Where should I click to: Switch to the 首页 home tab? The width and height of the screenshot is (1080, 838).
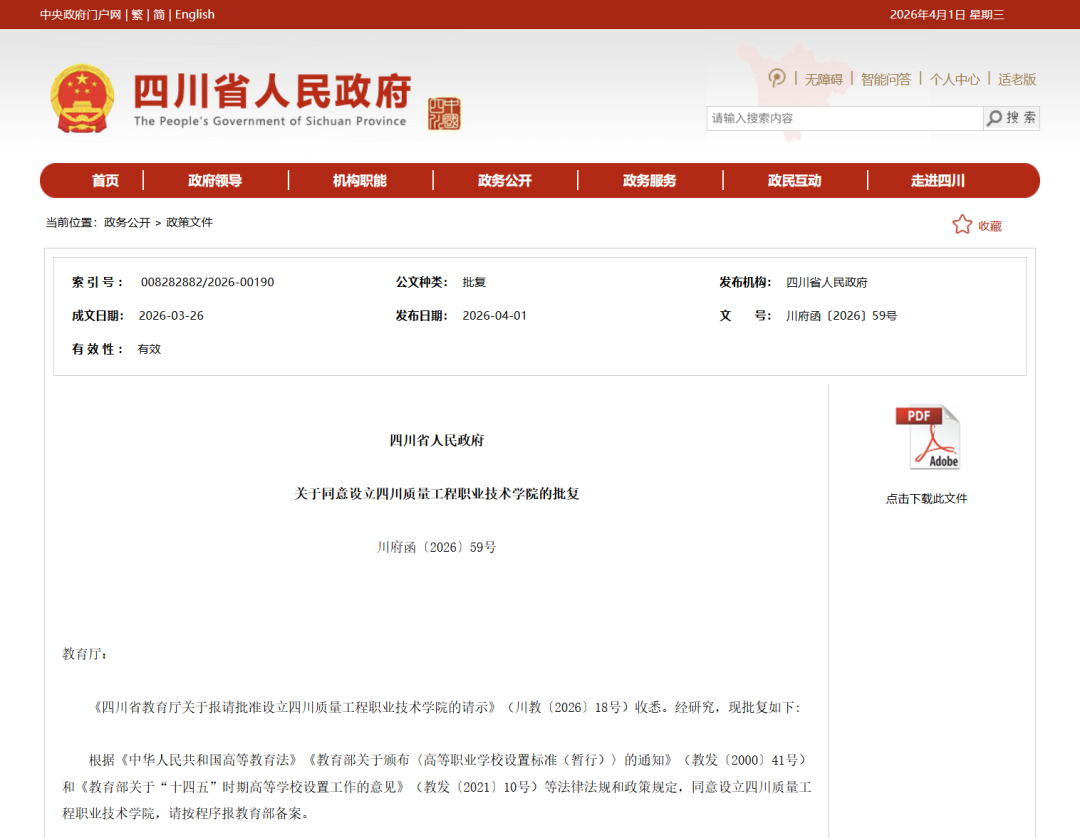point(105,180)
